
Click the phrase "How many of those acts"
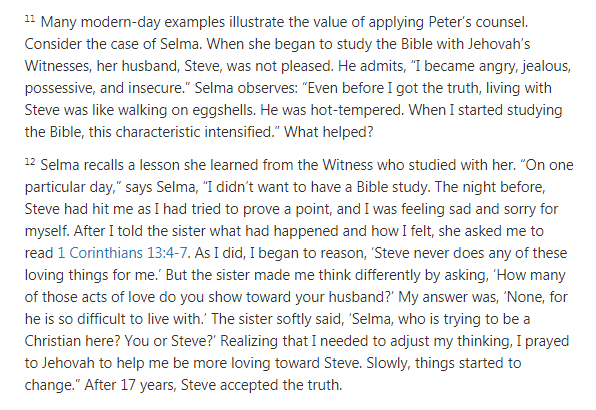pos(531,275)
